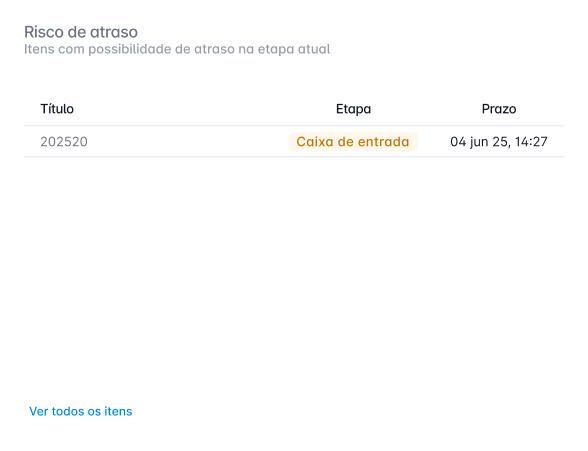Select the 202520 table row
The width and height of the screenshot is (588, 451).
(x=294, y=141)
